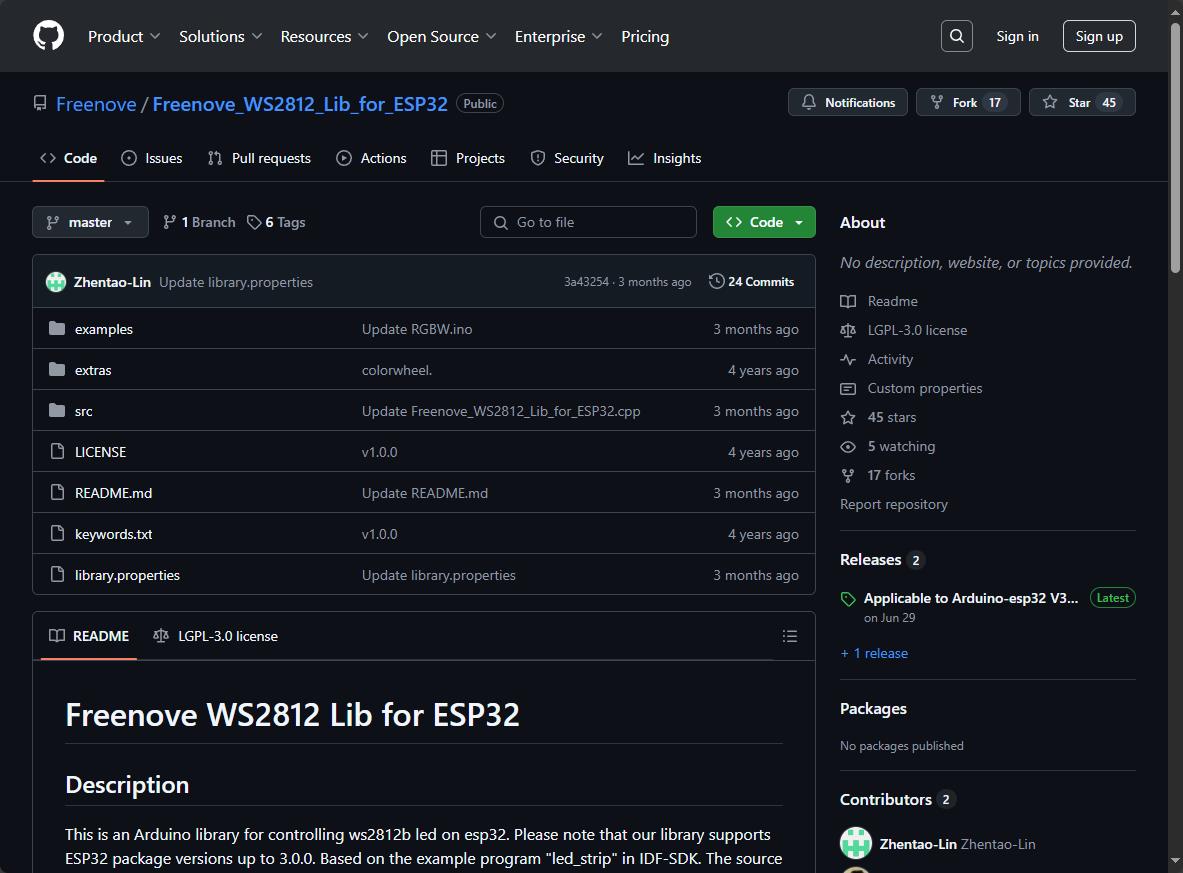Image resolution: width=1183 pixels, height=873 pixels.
Task: Click the LICENSE file icon
Action: [57, 451]
